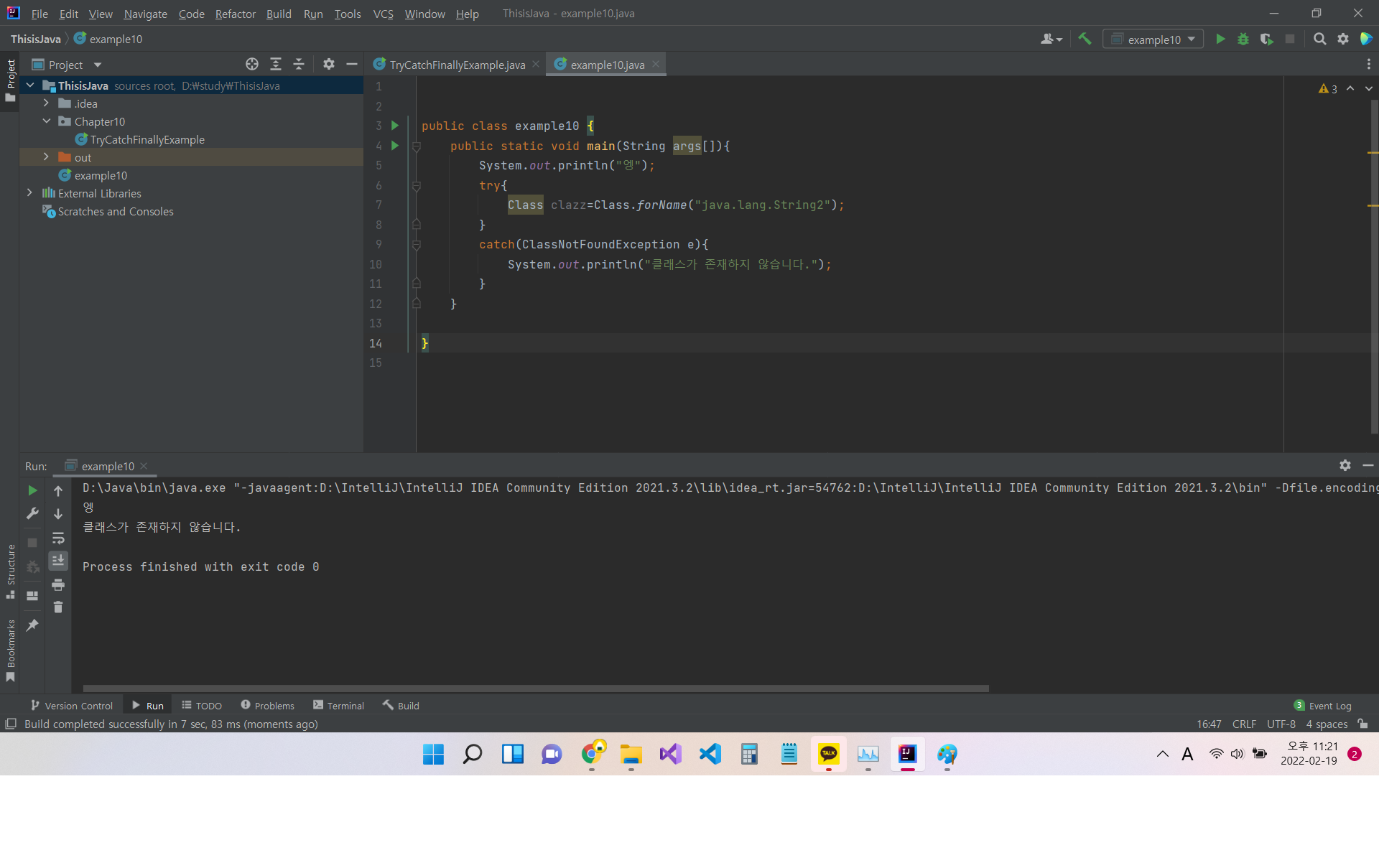Image resolution: width=1379 pixels, height=868 pixels.
Task: Click the Debug bug icon in toolbar
Action: (x=1243, y=39)
